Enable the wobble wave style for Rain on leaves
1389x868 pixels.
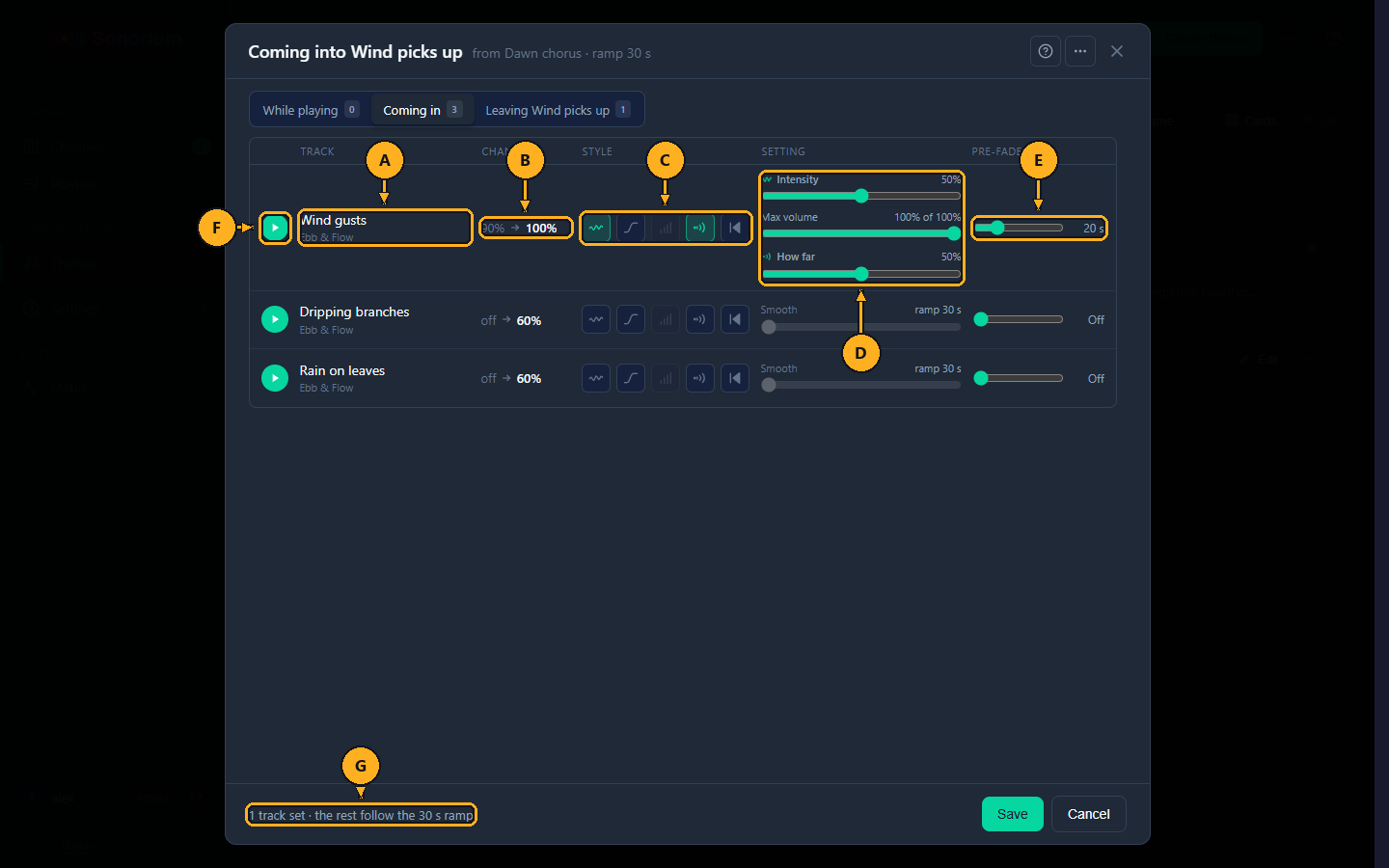click(x=596, y=378)
